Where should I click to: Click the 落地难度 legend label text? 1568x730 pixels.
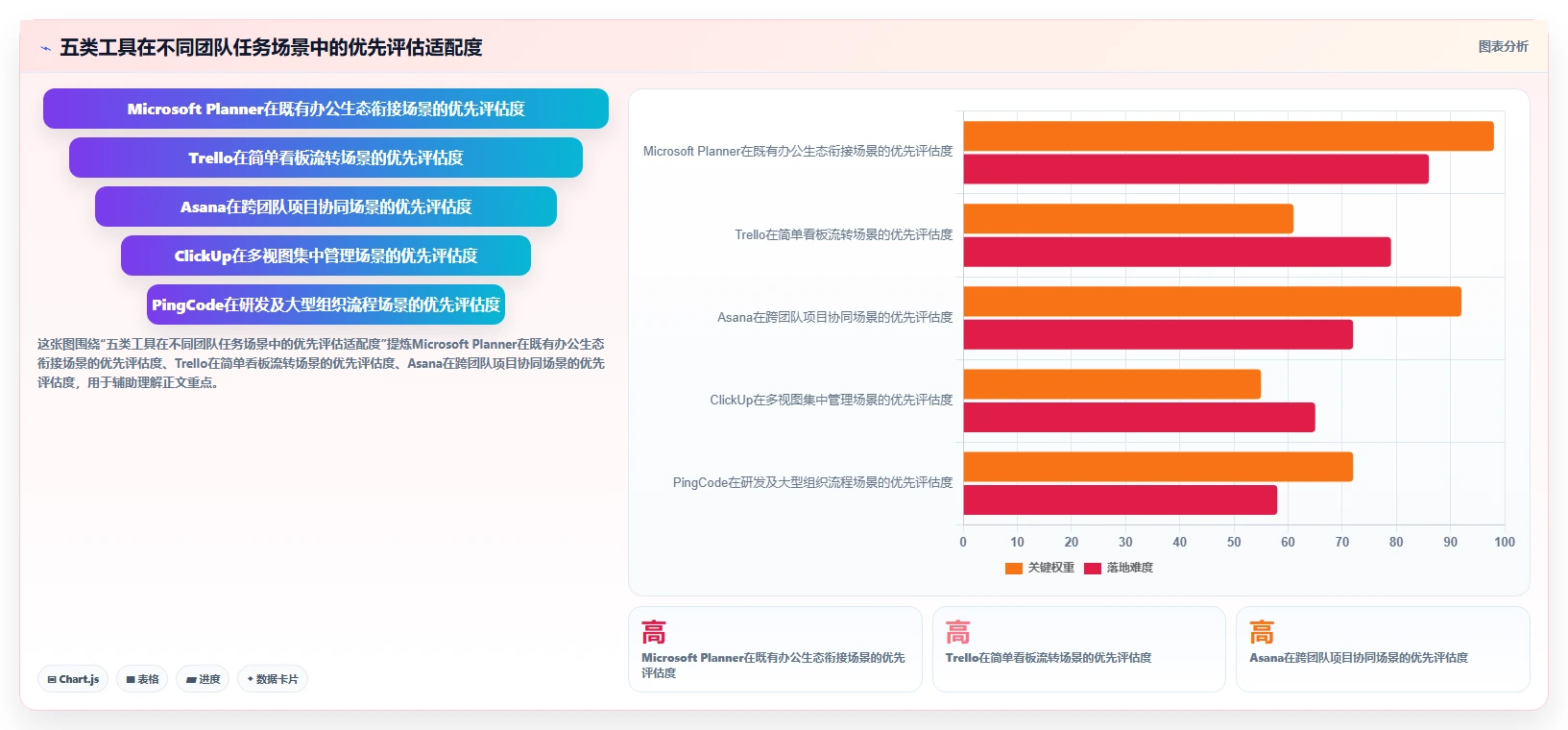(1130, 568)
